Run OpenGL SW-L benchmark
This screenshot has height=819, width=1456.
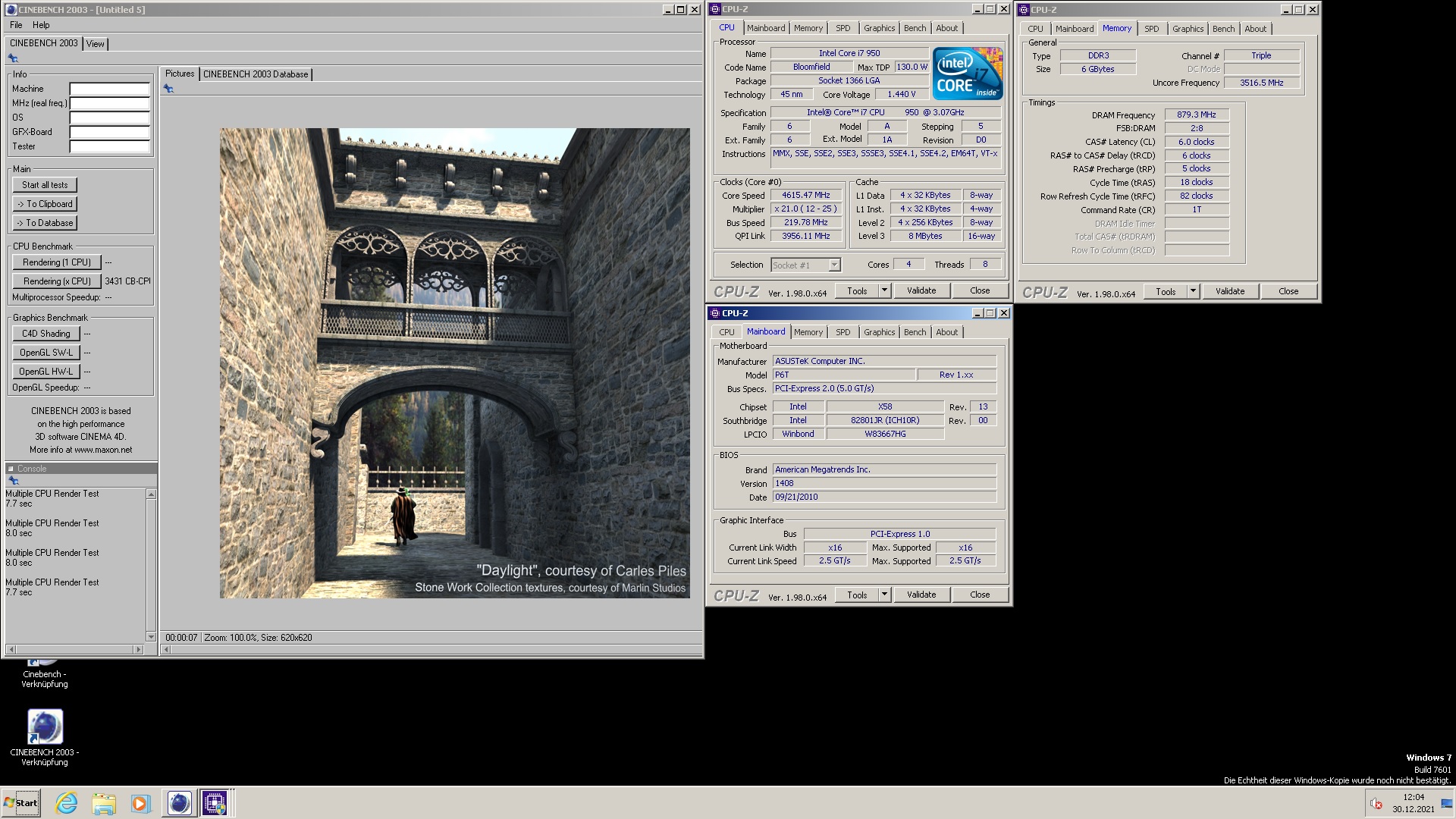click(x=45, y=353)
